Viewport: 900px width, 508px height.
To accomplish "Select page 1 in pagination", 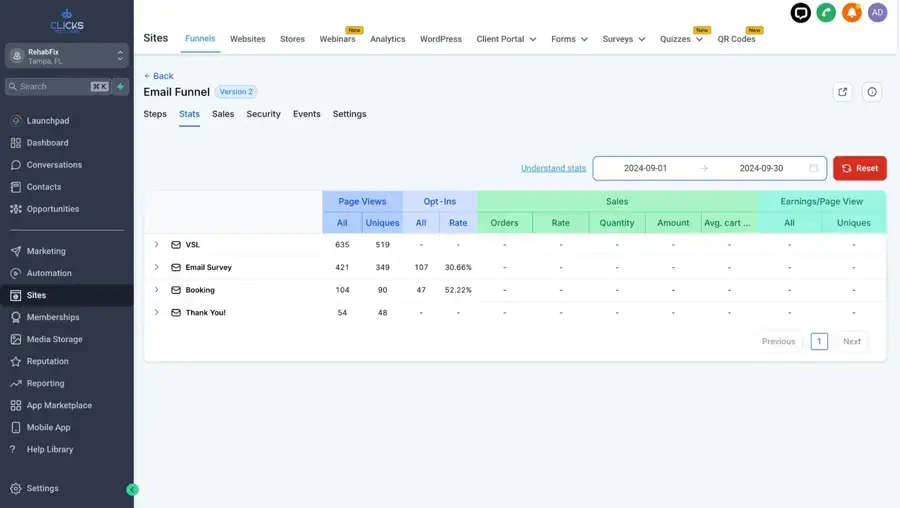I will (819, 342).
